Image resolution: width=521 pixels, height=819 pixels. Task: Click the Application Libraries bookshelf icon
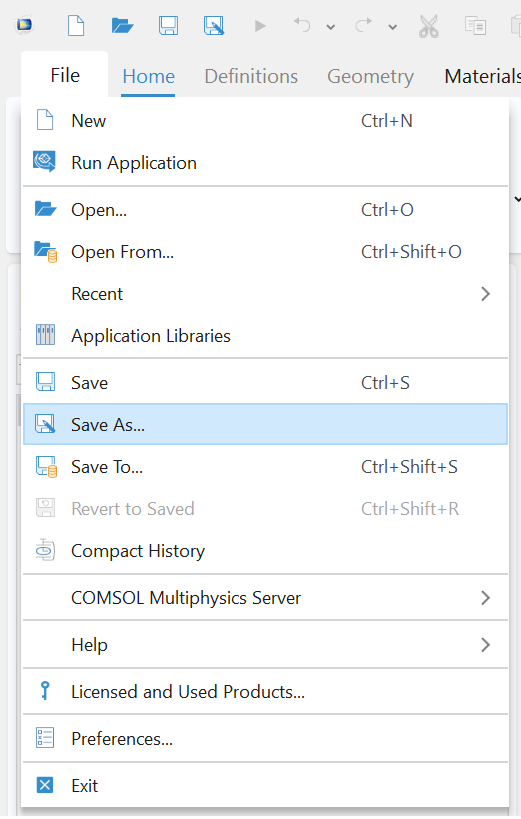tap(45, 335)
